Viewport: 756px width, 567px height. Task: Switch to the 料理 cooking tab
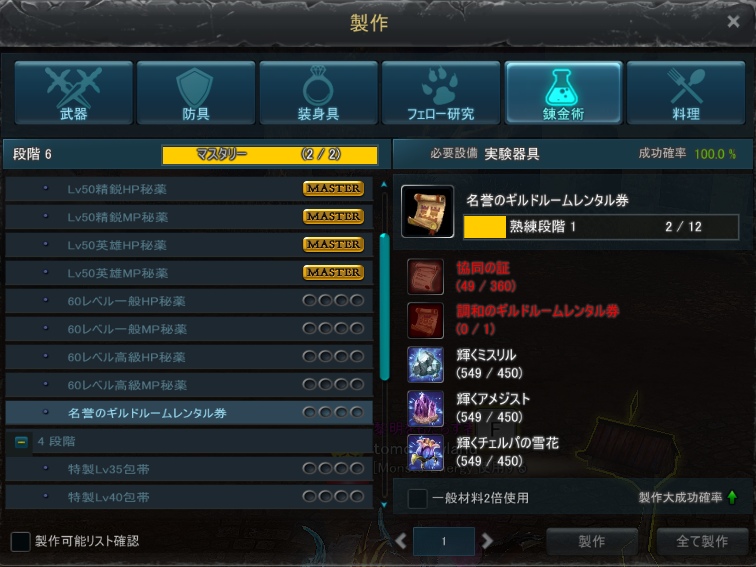click(686, 93)
